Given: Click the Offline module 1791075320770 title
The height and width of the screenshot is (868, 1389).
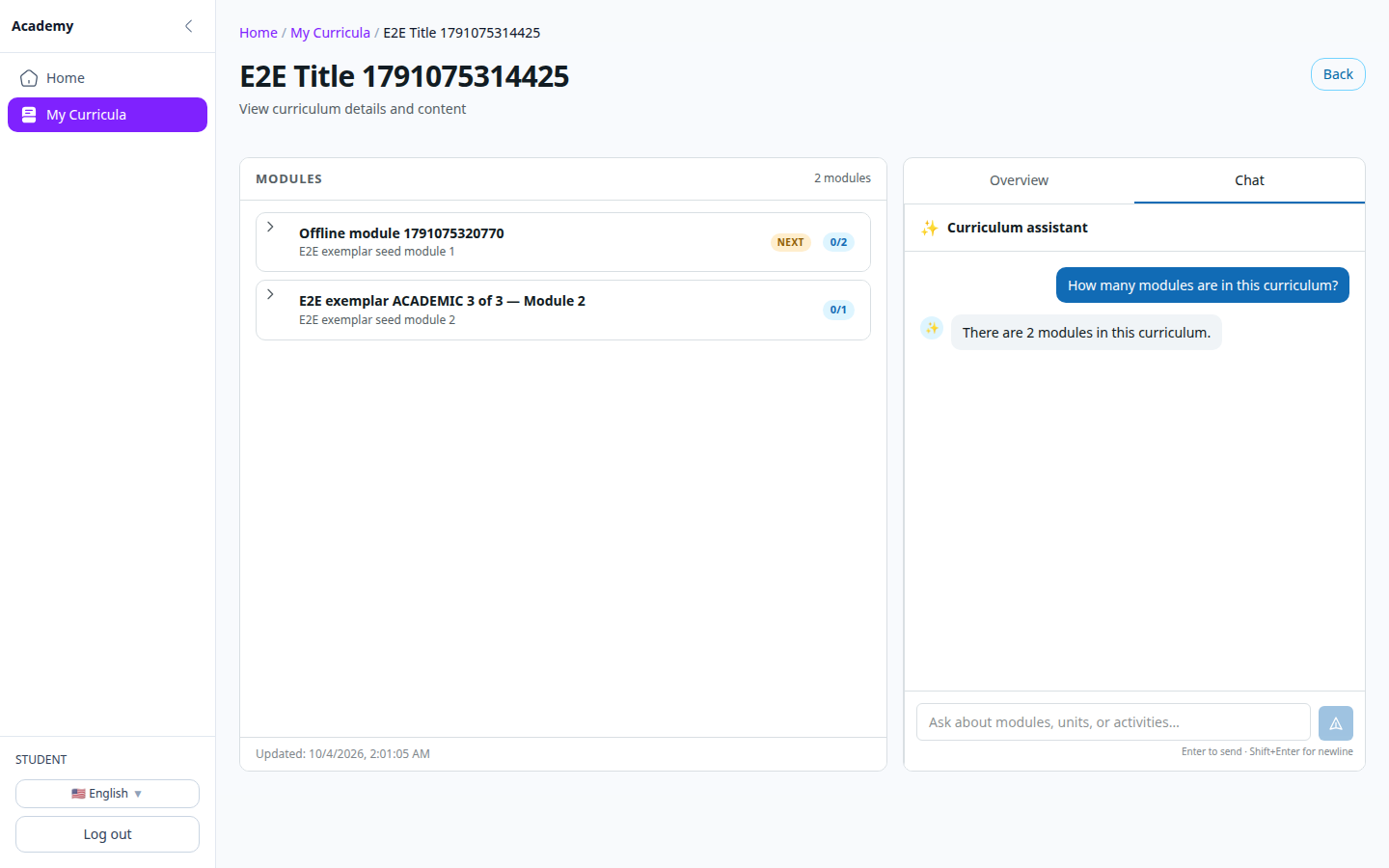Looking at the screenshot, I should pos(401,233).
